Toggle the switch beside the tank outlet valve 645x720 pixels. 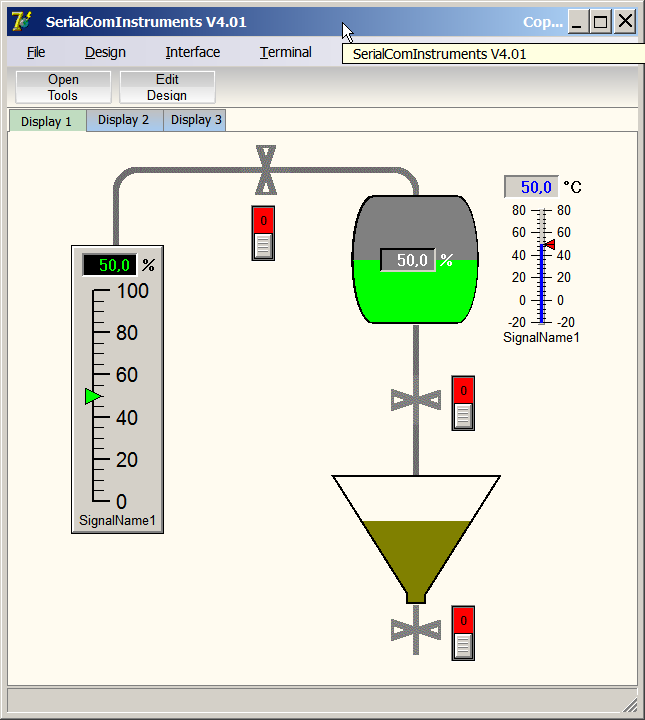tap(463, 403)
